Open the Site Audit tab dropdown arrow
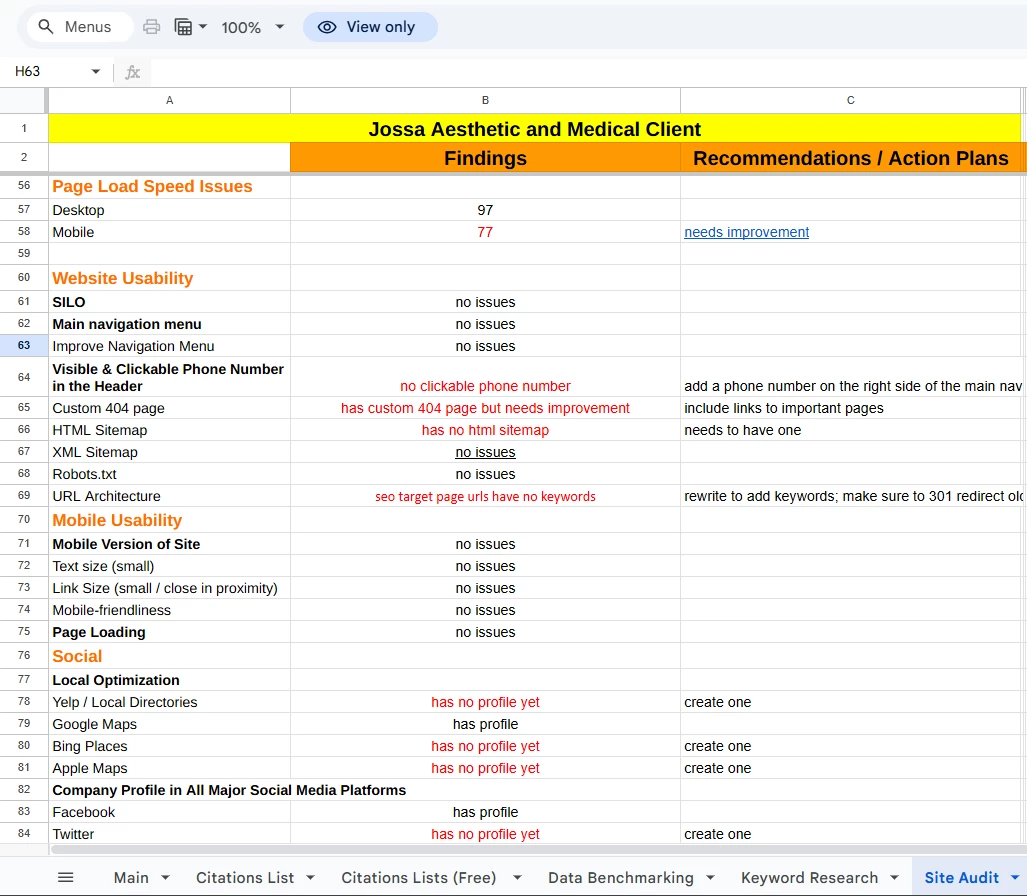Screen dimensions: 1027x896 coord(1015,878)
